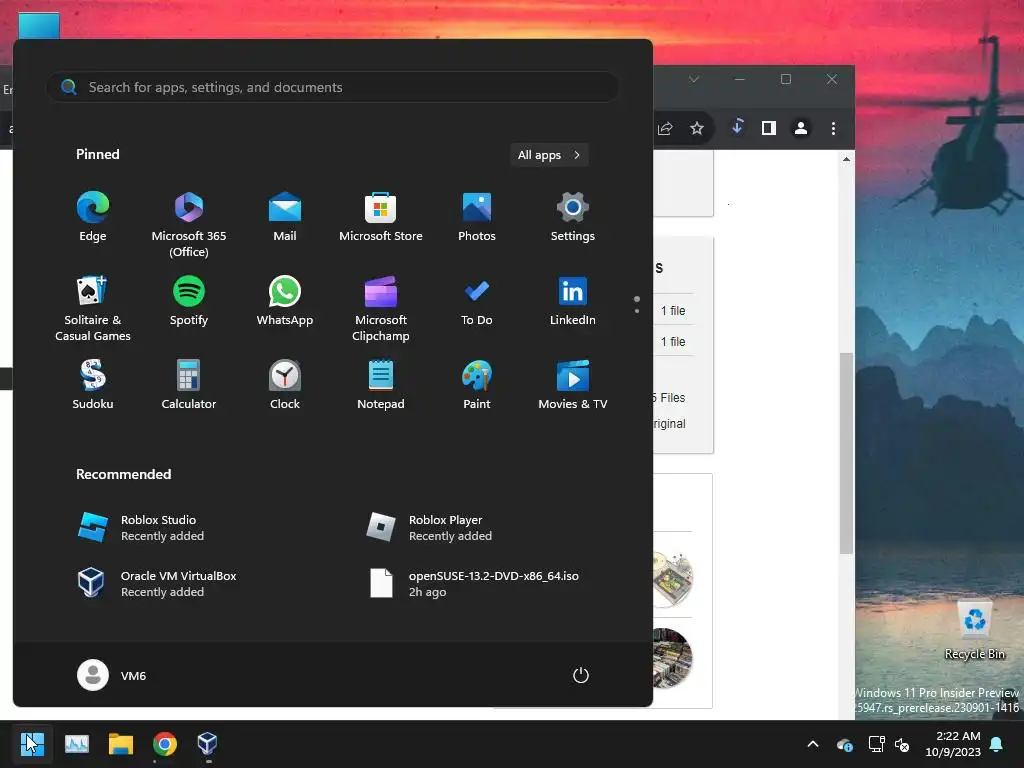Viewport: 1024px width, 768px height.
Task: Launch LinkedIn pinned app
Action: 573,300
